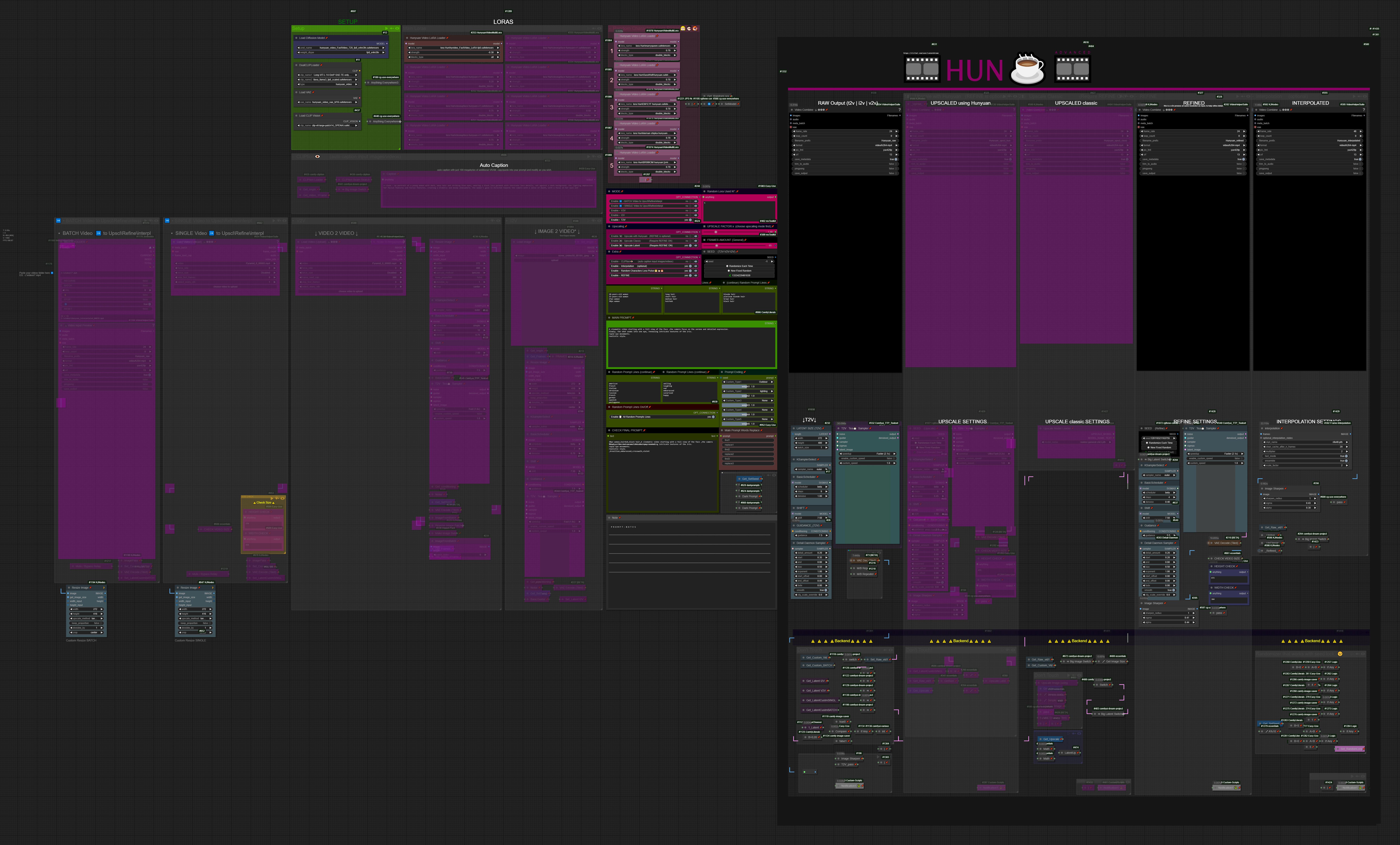Toggle the Enable - T2V switch
The height and width of the screenshot is (845, 1400).
coord(690,220)
